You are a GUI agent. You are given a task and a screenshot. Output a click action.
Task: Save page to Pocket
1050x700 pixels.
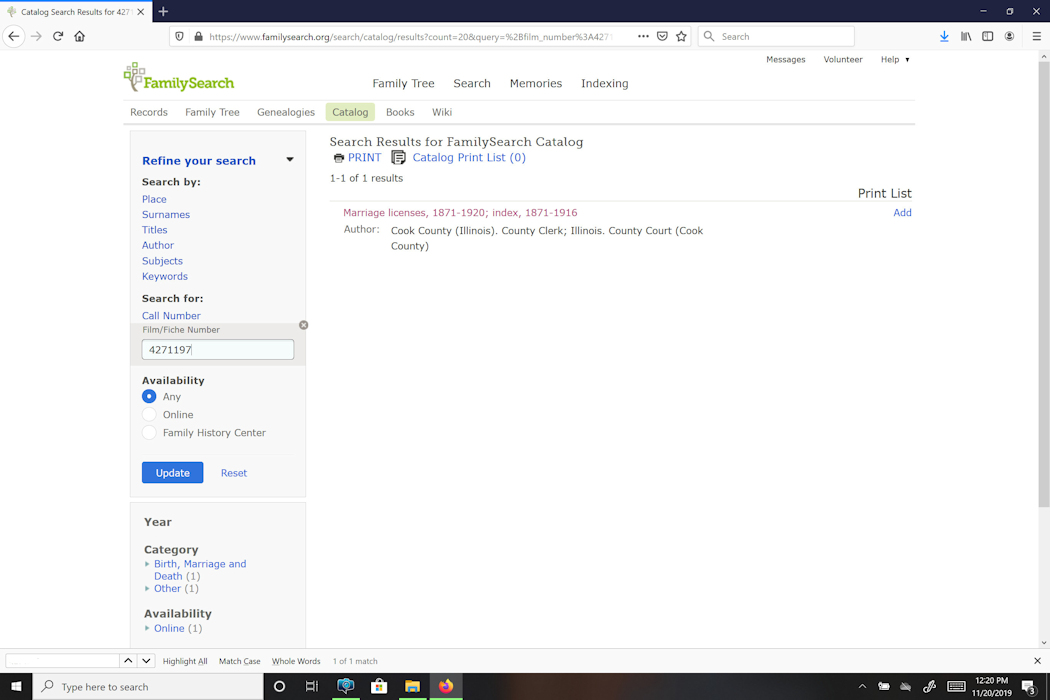click(662, 36)
